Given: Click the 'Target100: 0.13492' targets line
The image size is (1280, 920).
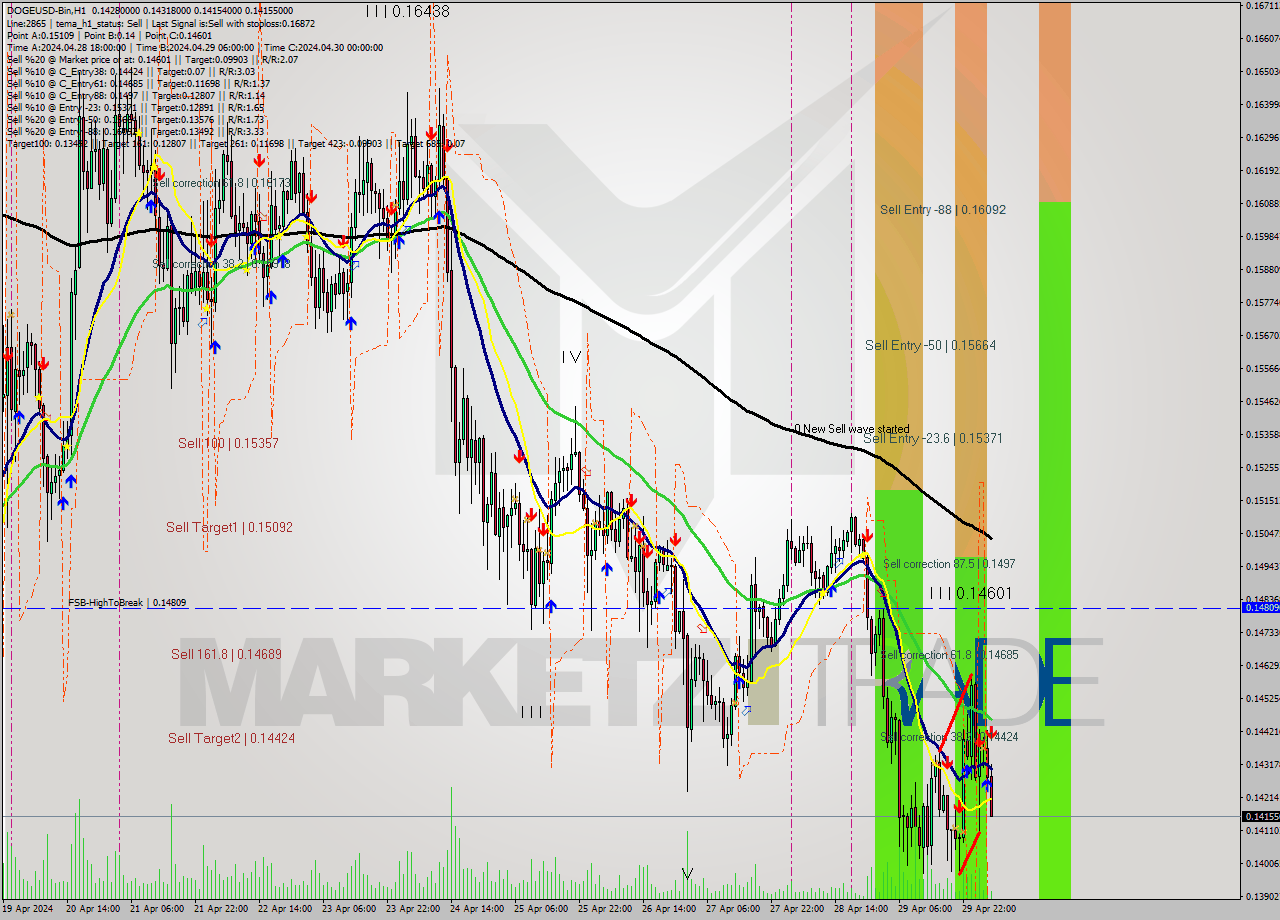Looking at the screenshot, I should point(235,144).
